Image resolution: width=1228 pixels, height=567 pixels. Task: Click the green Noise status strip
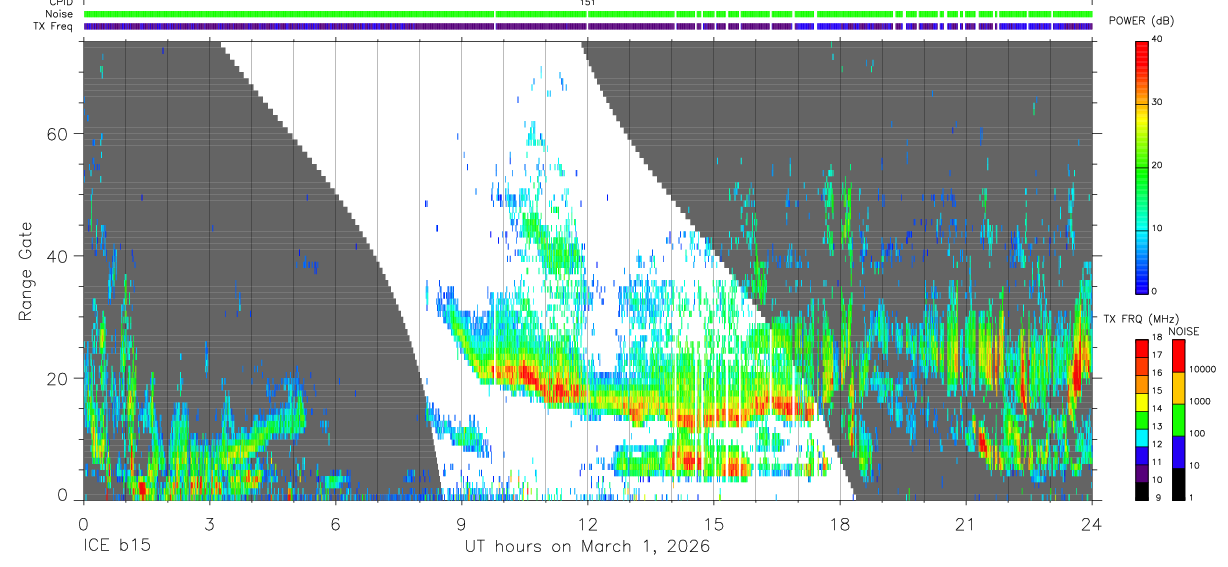pos(588,14)
